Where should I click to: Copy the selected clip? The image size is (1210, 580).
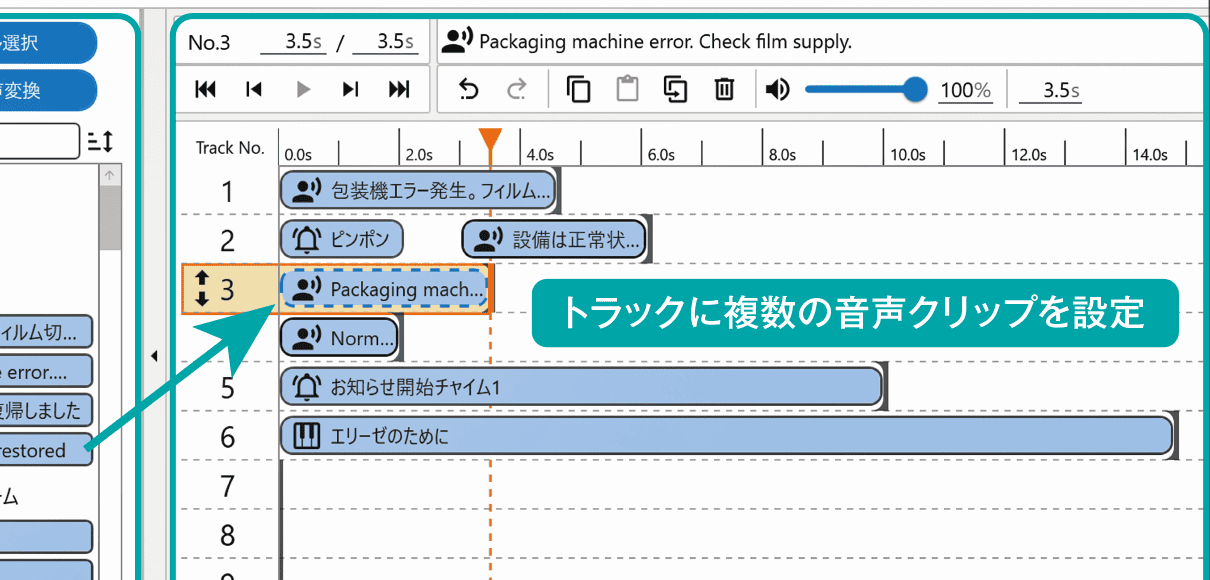coord(579,90)
